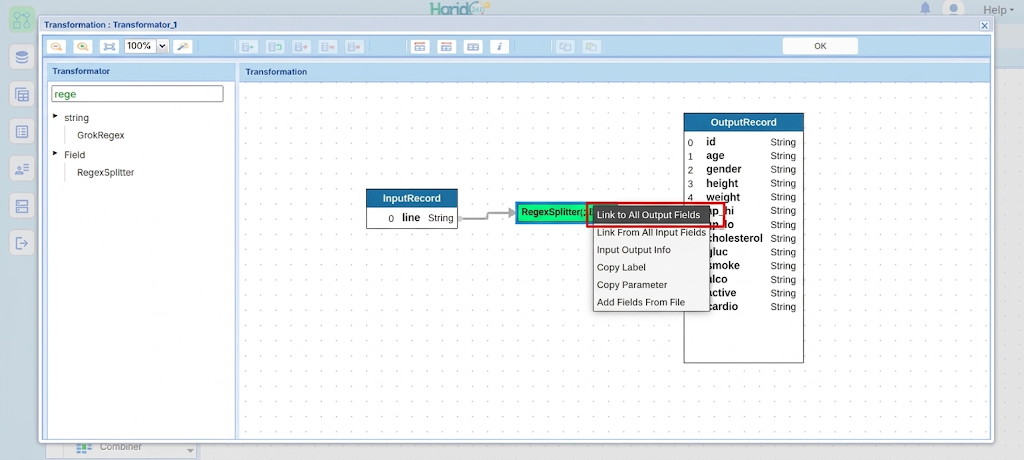Select Input Output Info menu entry
The height and width of the screenshot is (460, 1024).
[651, 250]
